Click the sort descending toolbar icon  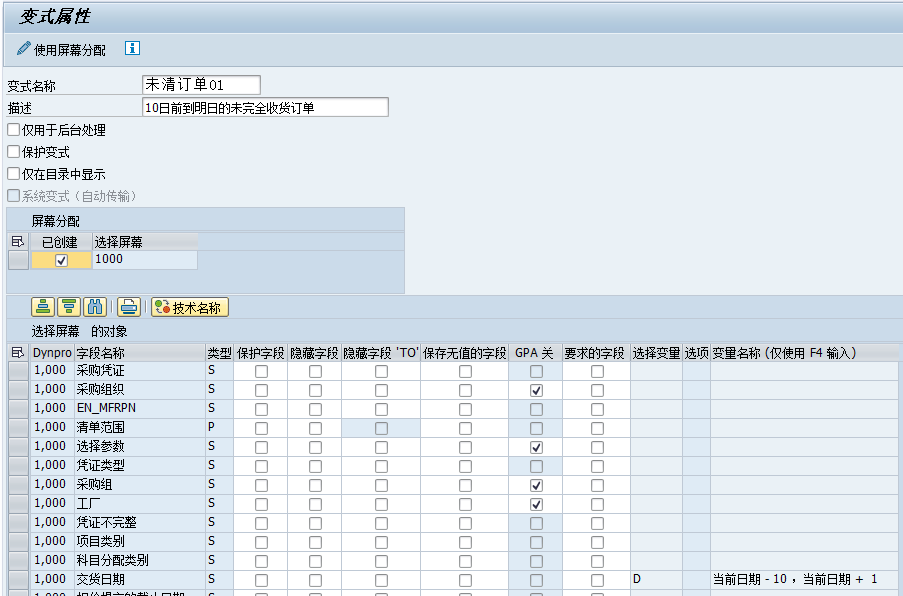(69, 307)
